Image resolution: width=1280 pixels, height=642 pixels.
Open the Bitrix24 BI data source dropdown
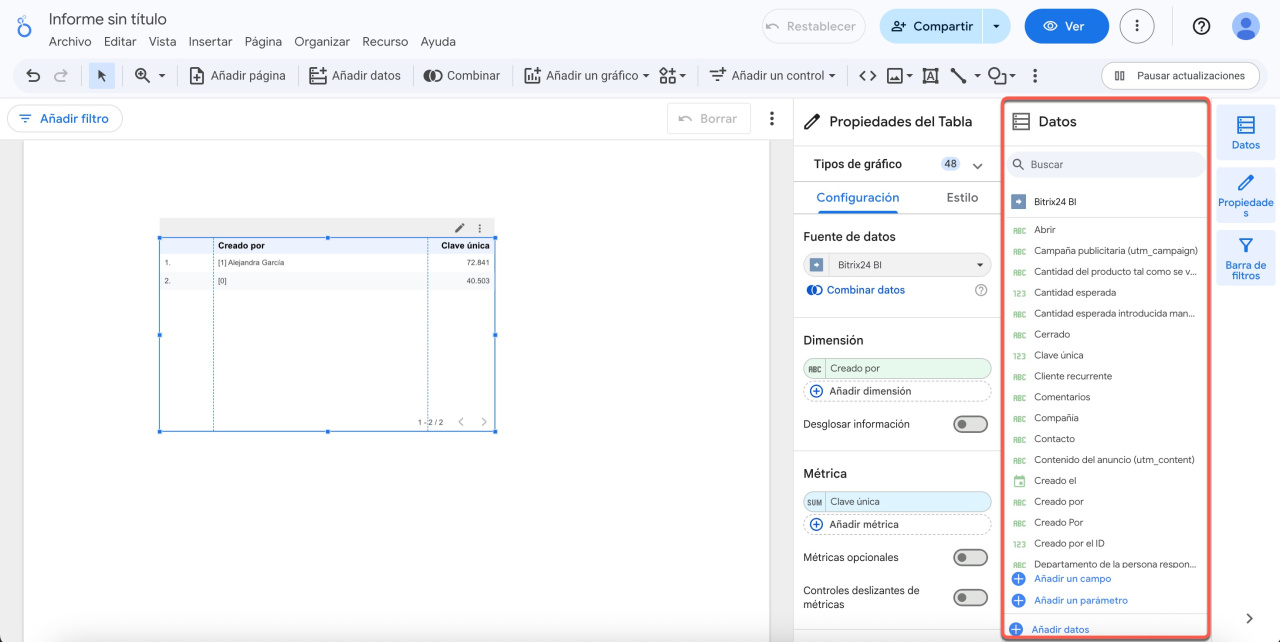[x=897, y=265]
